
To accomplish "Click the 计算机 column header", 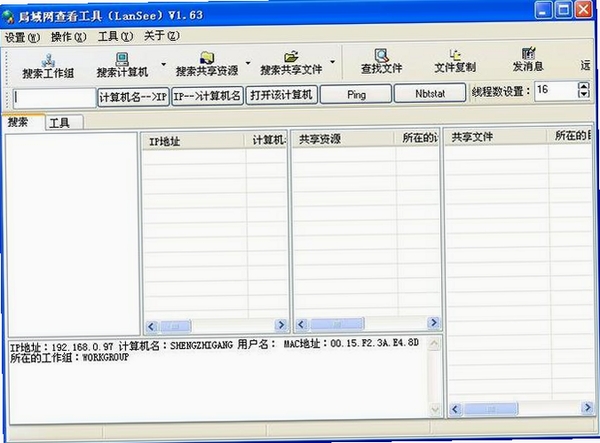I will pos(266,140).
